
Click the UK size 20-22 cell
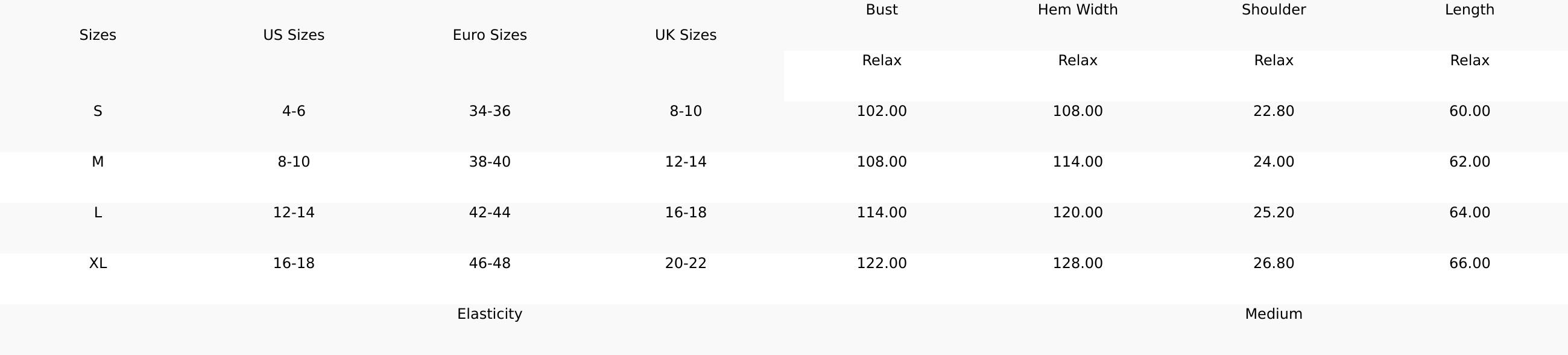click(x=685, y=263)
